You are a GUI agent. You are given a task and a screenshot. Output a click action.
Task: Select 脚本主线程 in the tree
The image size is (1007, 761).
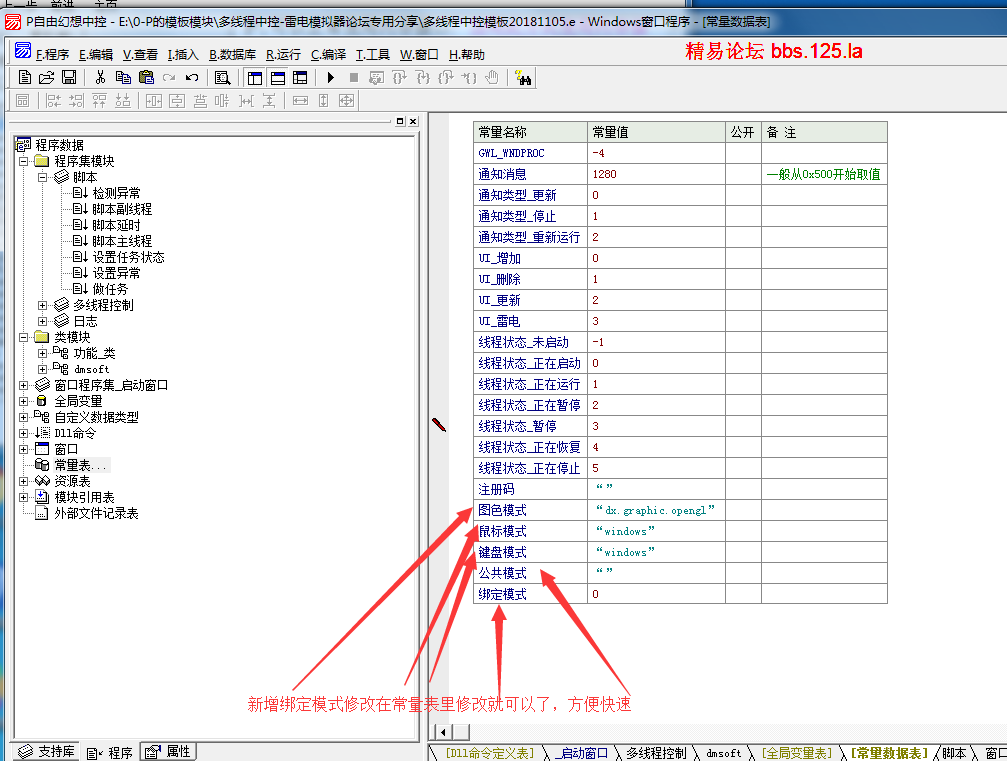tap(122, 241)
